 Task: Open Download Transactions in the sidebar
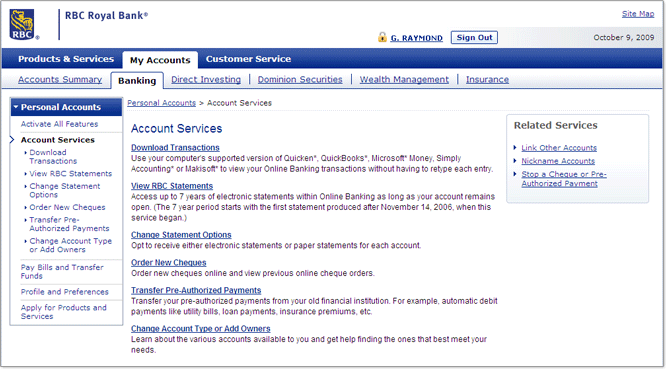coord(53,157)
